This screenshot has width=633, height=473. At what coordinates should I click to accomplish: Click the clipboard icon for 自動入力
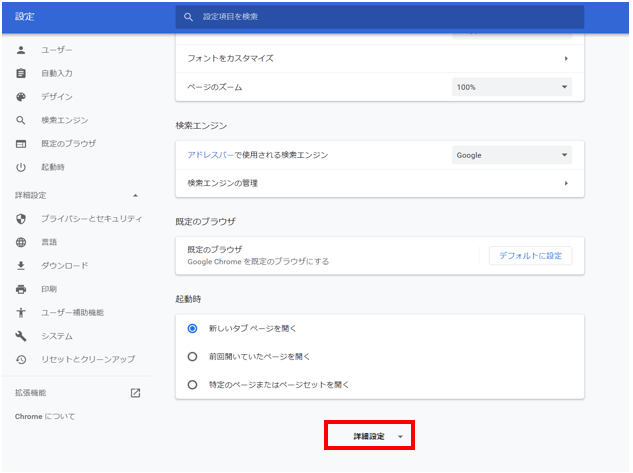[21, 73]
